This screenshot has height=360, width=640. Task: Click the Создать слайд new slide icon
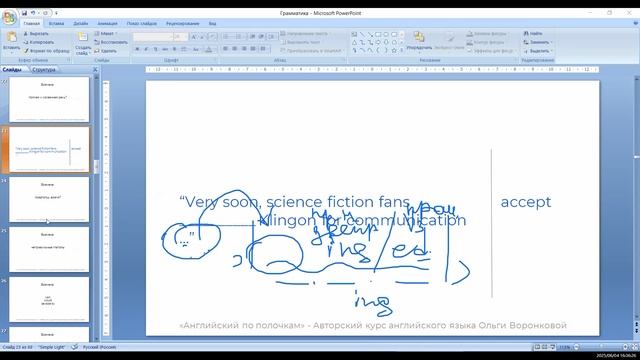tap(83, 37)
